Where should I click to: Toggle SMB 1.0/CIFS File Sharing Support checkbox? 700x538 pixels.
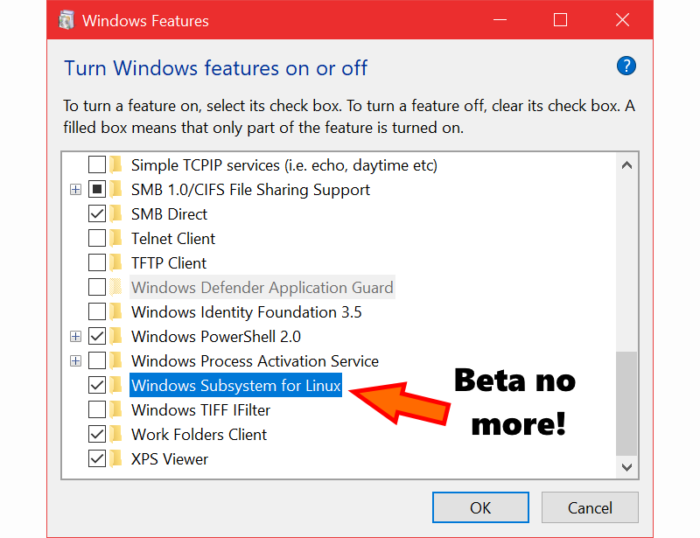pyautogui.click(x=97, y=189)
